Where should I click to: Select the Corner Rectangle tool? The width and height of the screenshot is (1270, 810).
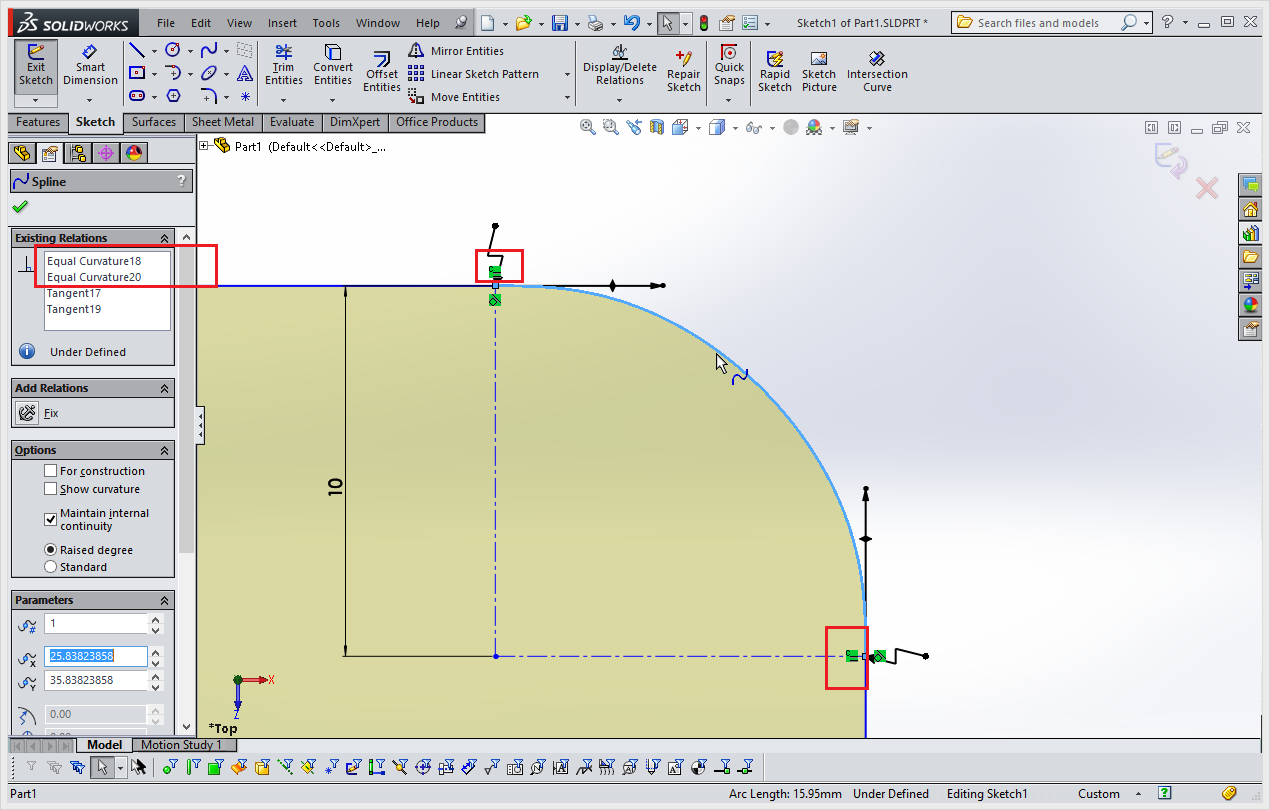click(137, 73)
